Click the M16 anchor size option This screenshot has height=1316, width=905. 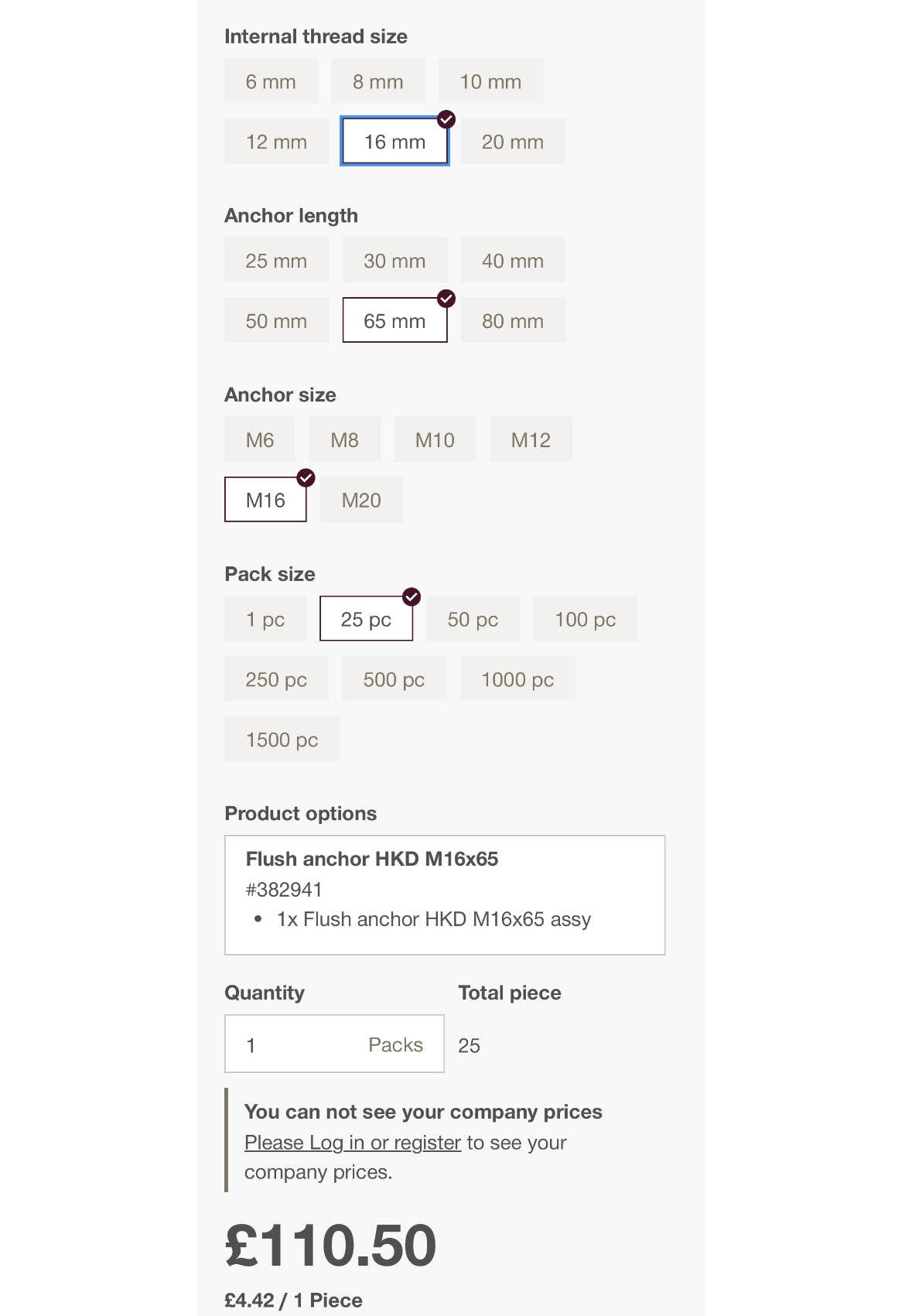(x=265, y=501)
